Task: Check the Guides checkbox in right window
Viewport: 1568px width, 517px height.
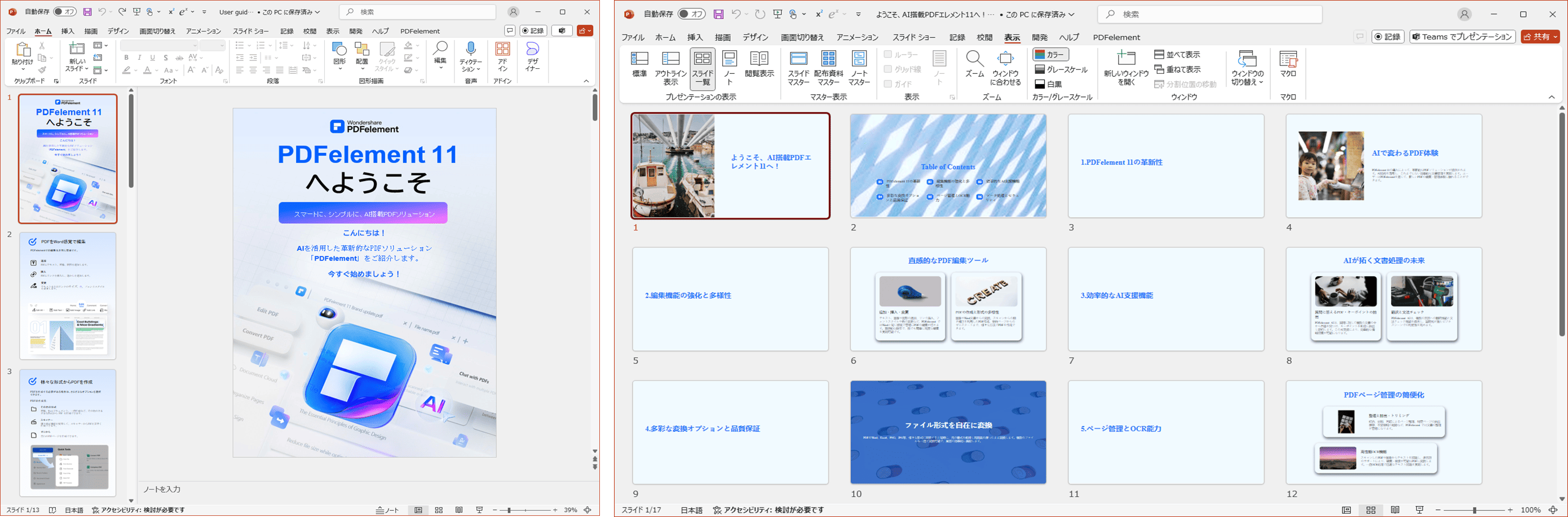Action: 888,84
